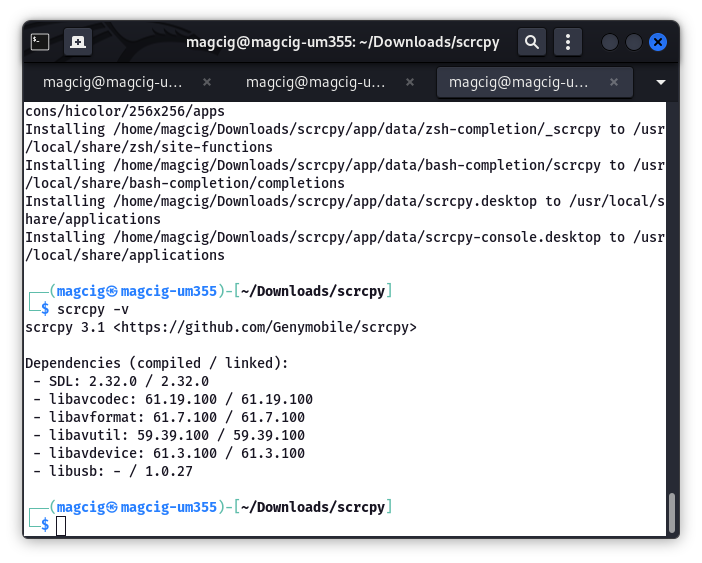The width and height of the screenshot is (702, 563).
Task: Click the bash-completion/scrcpy install line
Action: pyautogui.click(x=345, y=165)
